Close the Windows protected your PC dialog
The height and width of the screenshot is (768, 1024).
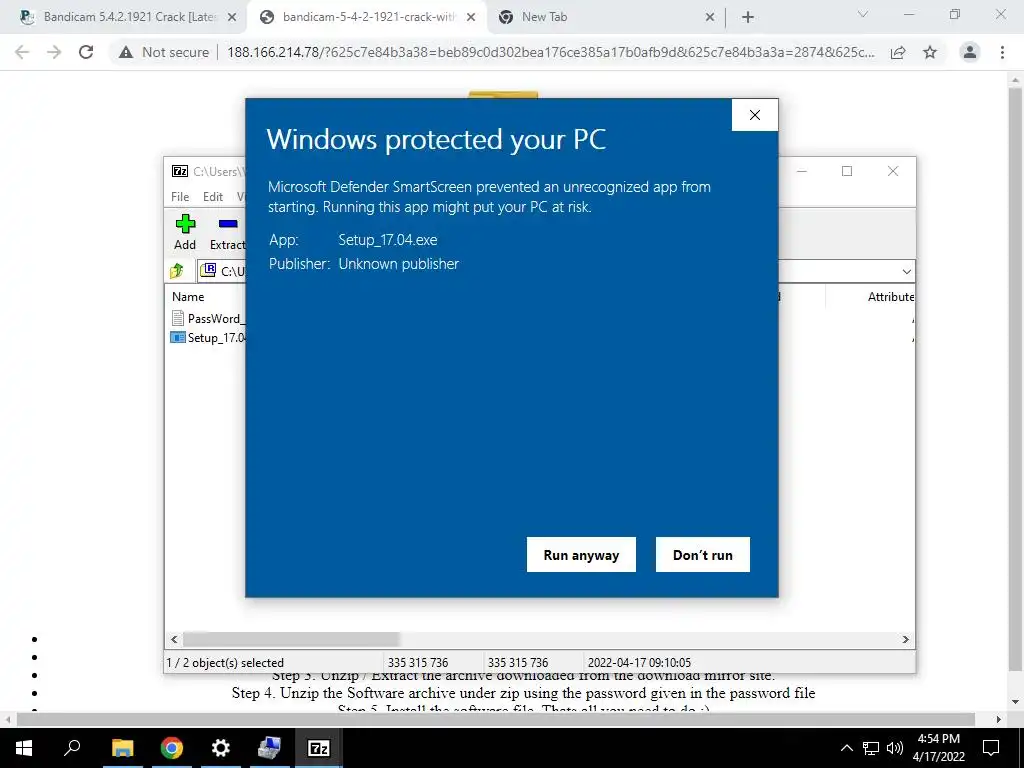point(754,115)
